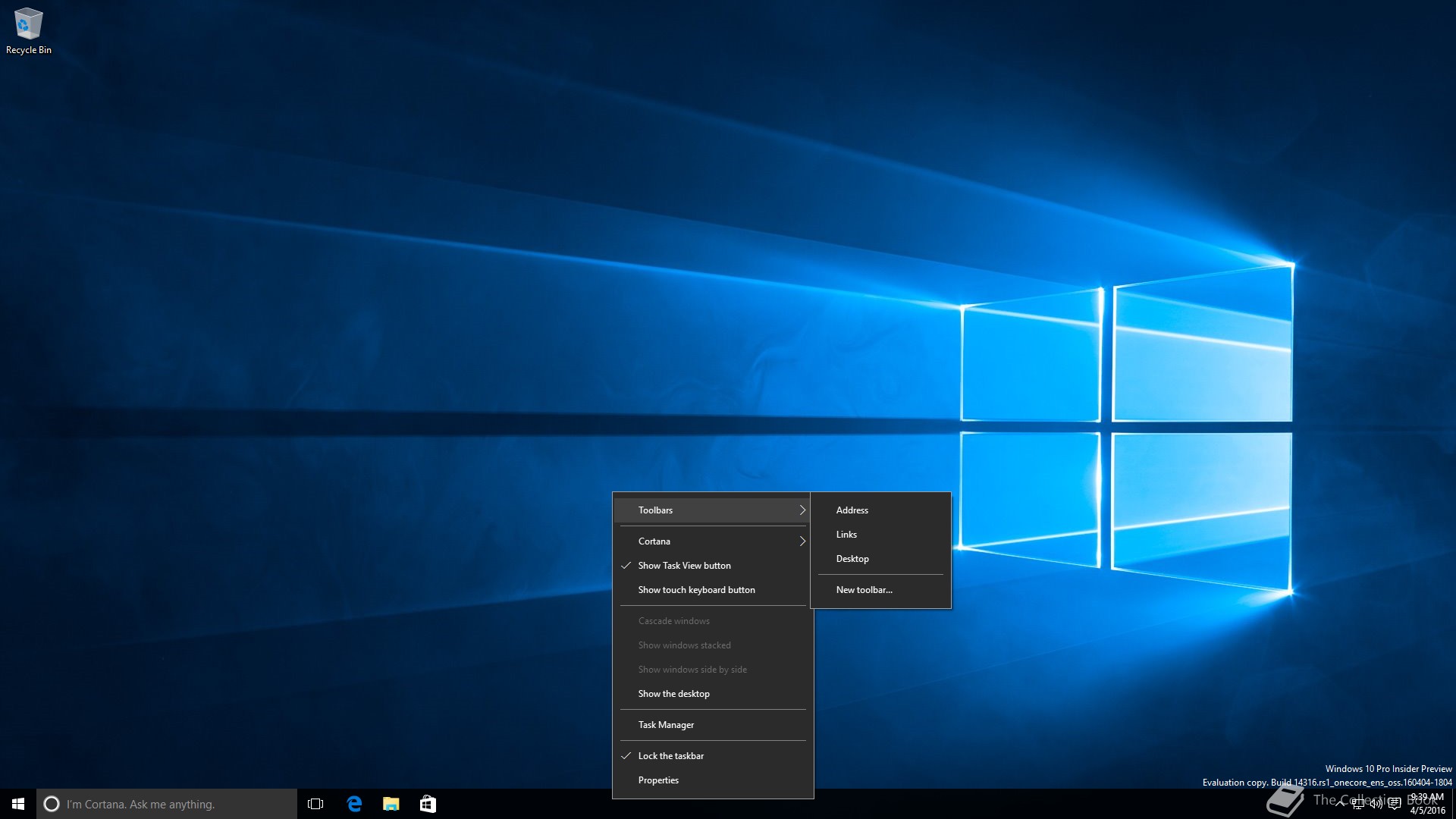Uncheck Show Task View button

713,566
